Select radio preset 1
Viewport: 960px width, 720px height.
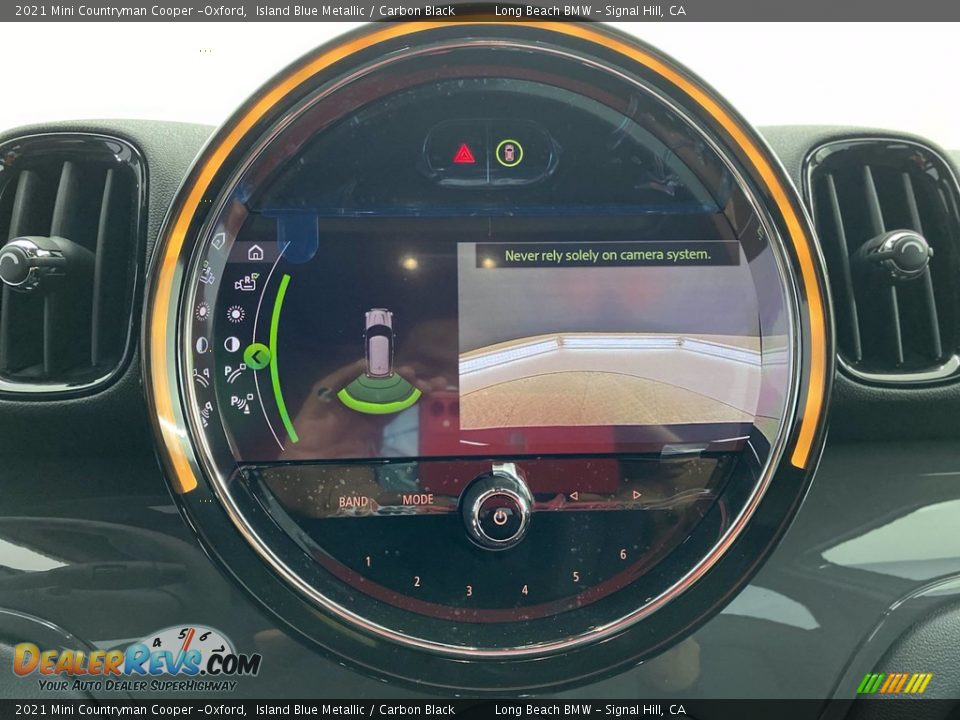pos(368,561)
